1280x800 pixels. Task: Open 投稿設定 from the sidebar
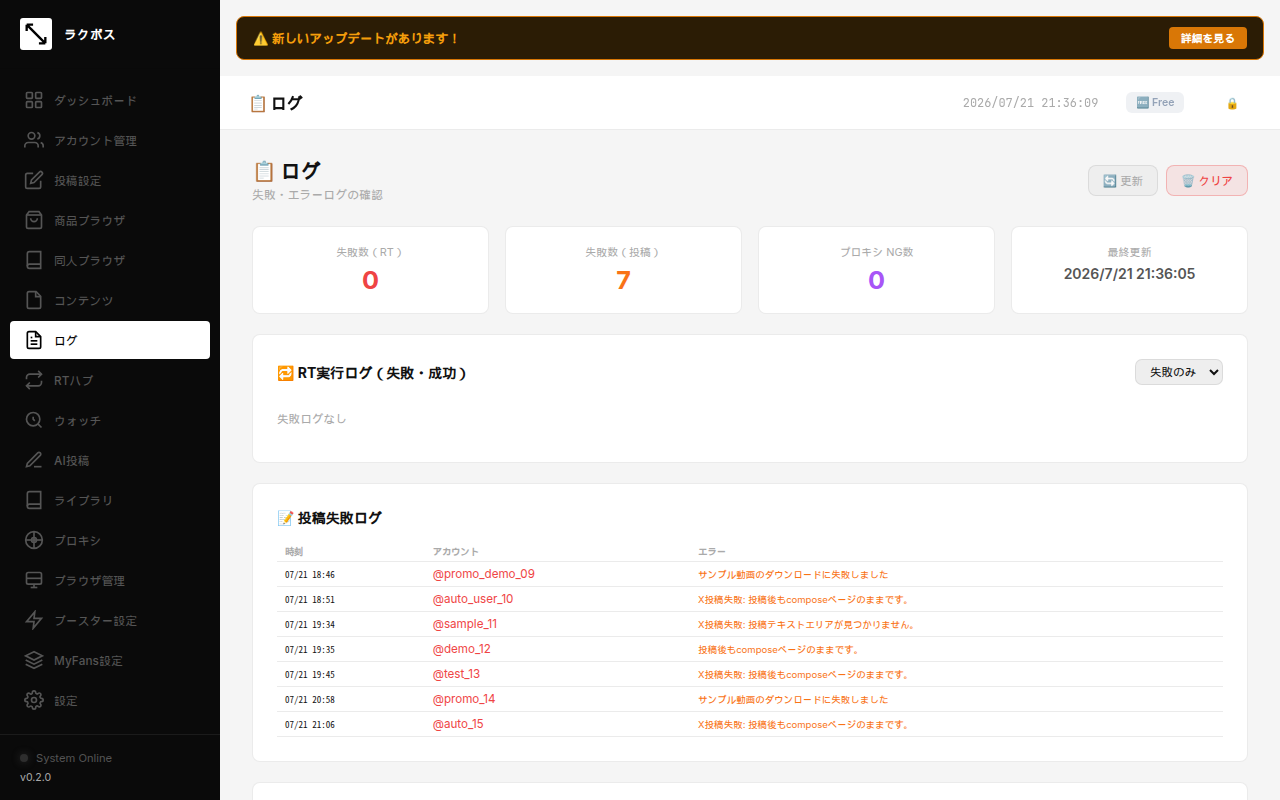[x=110, y=180]
